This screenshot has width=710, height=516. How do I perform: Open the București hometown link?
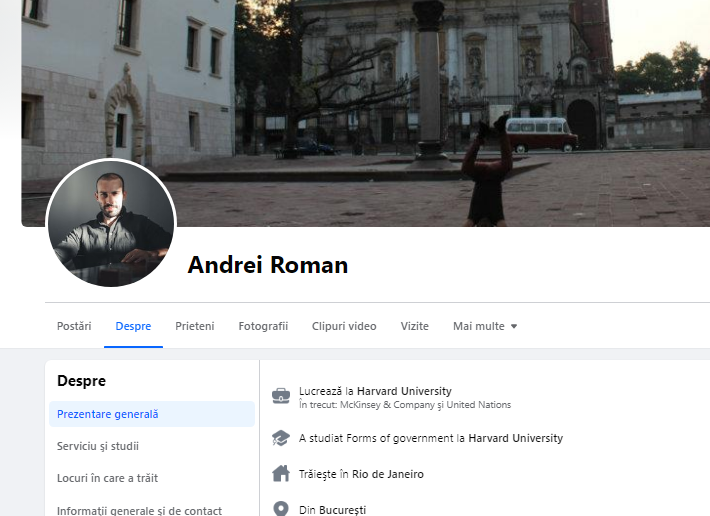[x=342, y=510]
